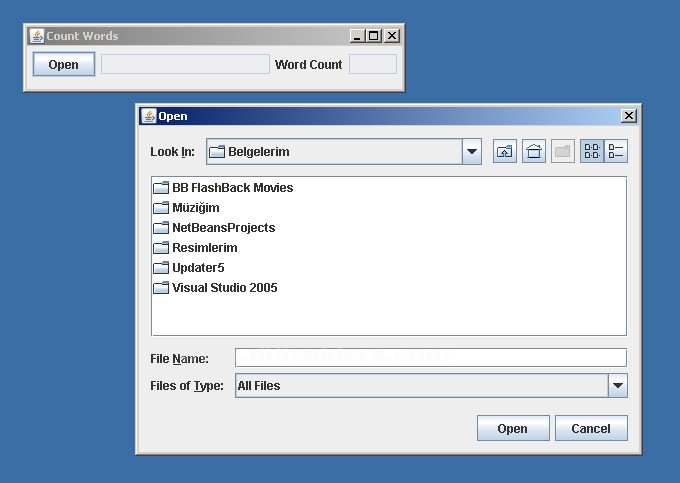Choose the NetBeansProjects folder
Viewport: 680px width, 483px height.
[x=223, y=228]
